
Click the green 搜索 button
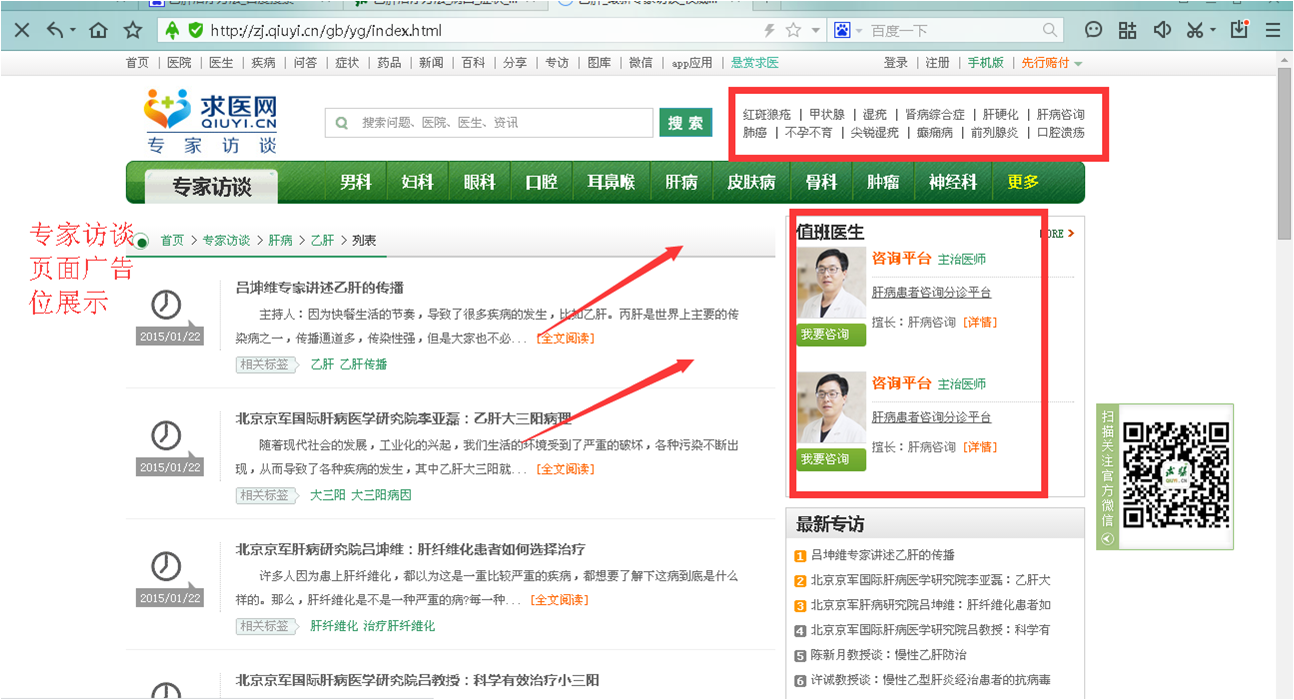(x=685, y=123)
